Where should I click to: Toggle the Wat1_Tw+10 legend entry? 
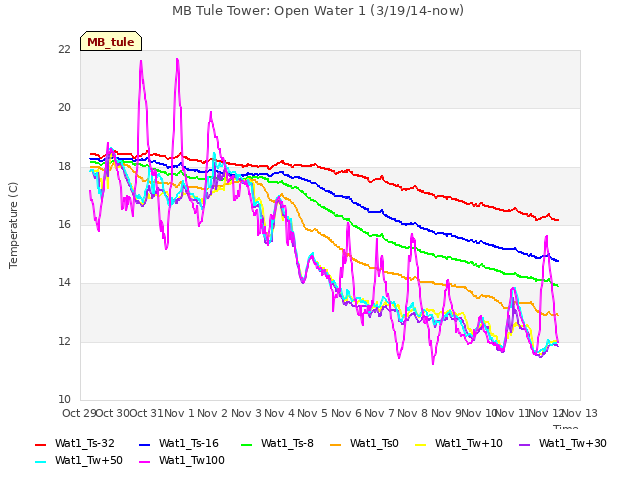[x=459, y=443]
